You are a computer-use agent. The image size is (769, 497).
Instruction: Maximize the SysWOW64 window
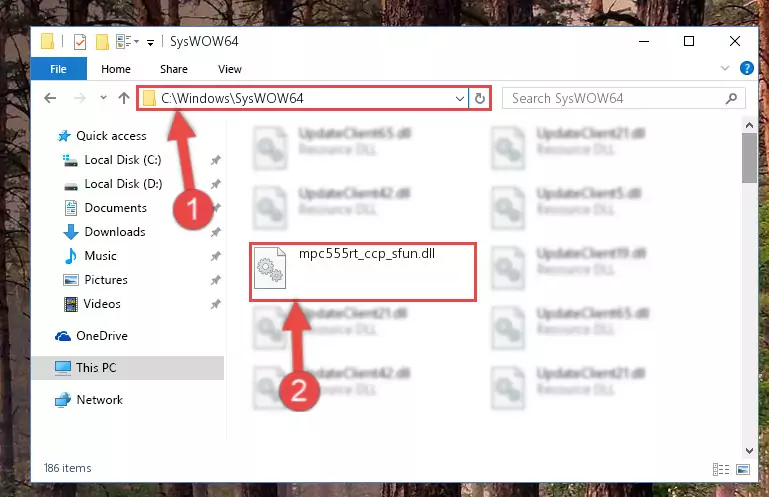[689, 42]
